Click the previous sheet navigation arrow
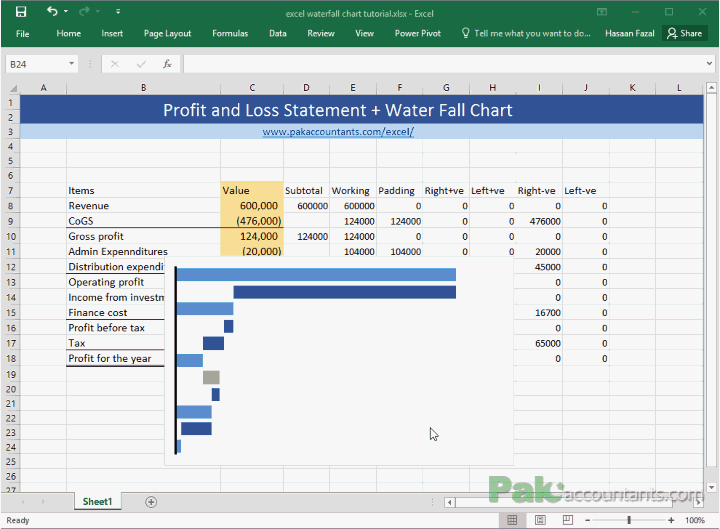 (23, 501)
